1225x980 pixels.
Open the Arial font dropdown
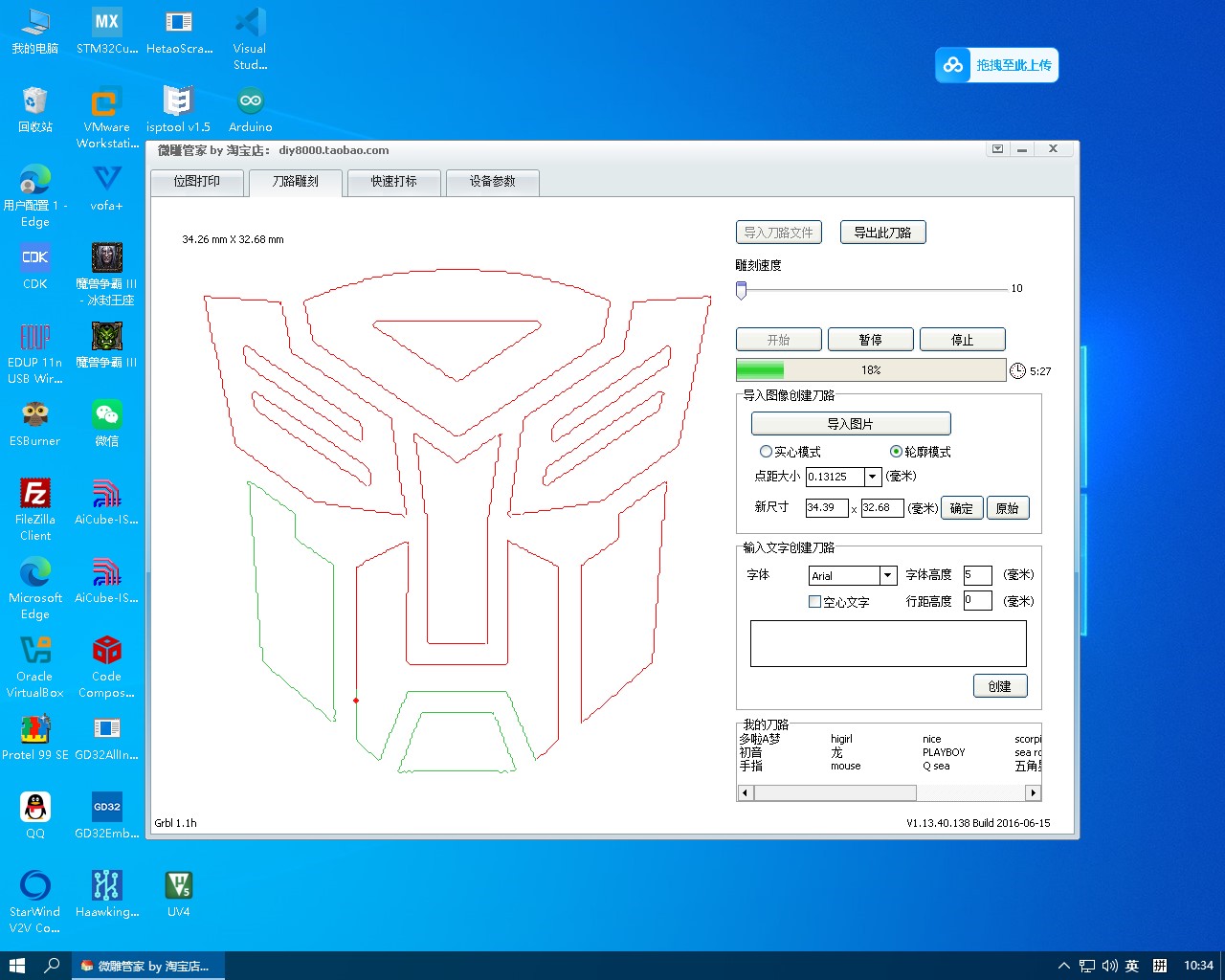tap(887, 575)
